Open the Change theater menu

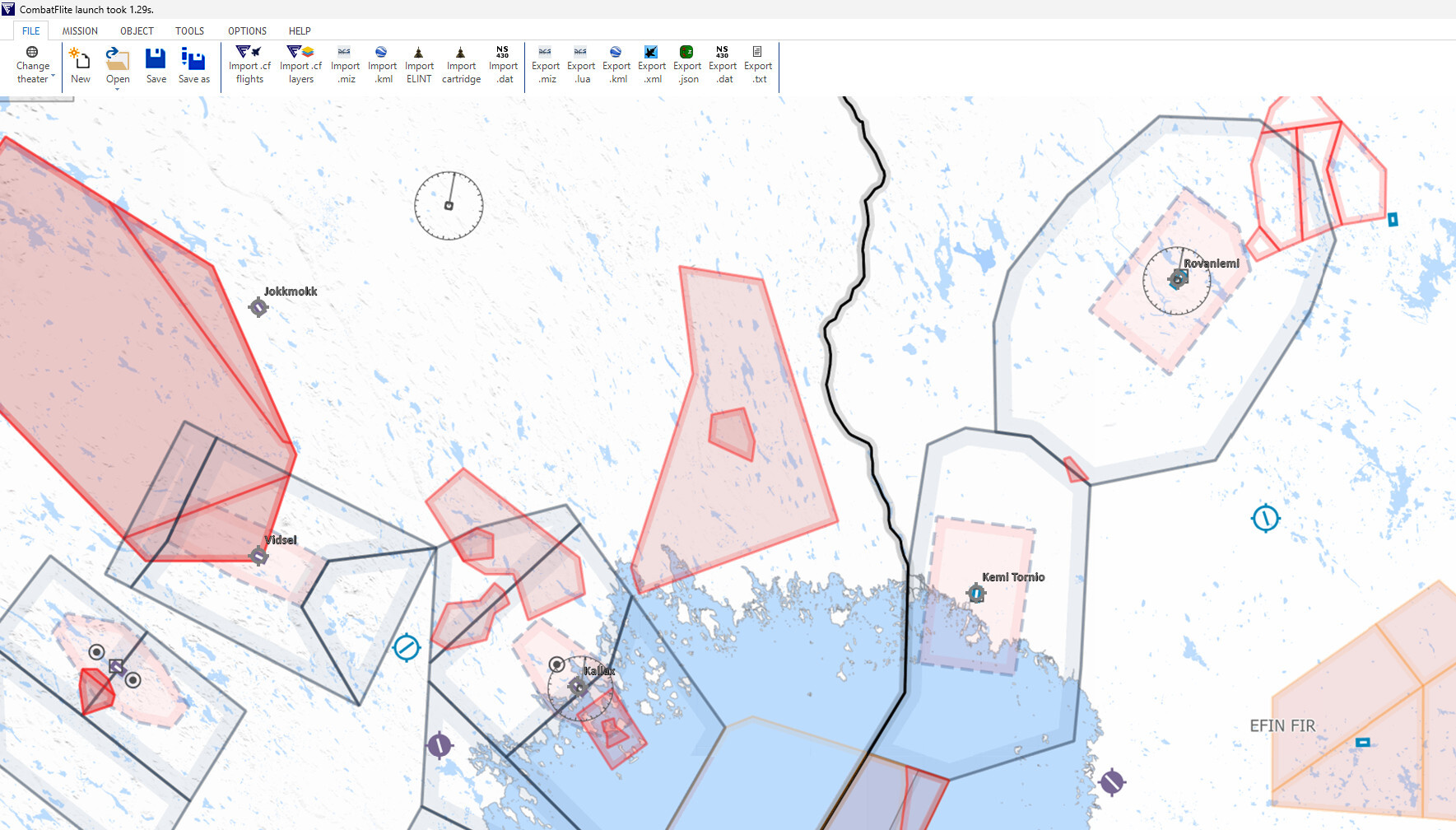click(34, 65)
